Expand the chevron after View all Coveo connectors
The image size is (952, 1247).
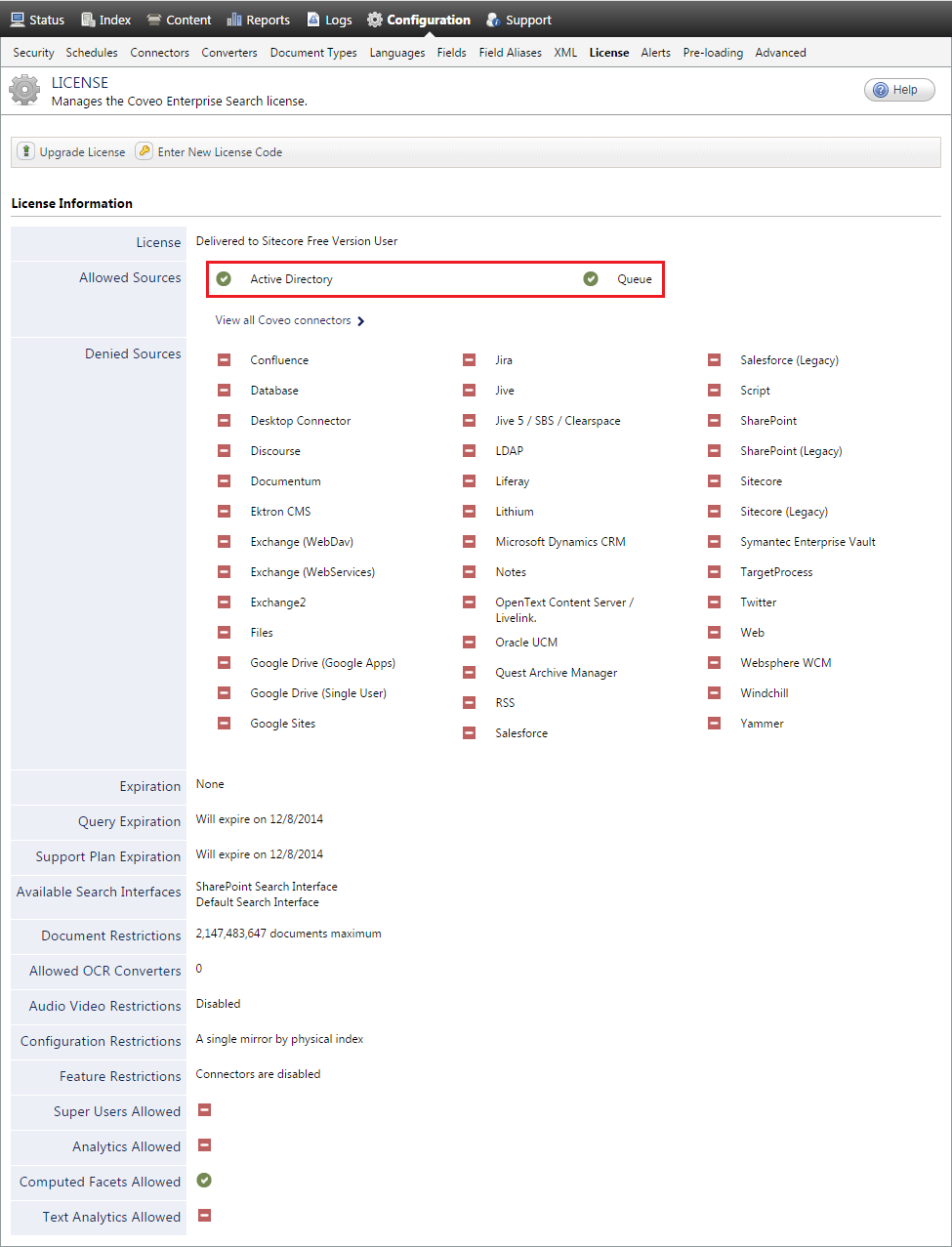[360, 319]
